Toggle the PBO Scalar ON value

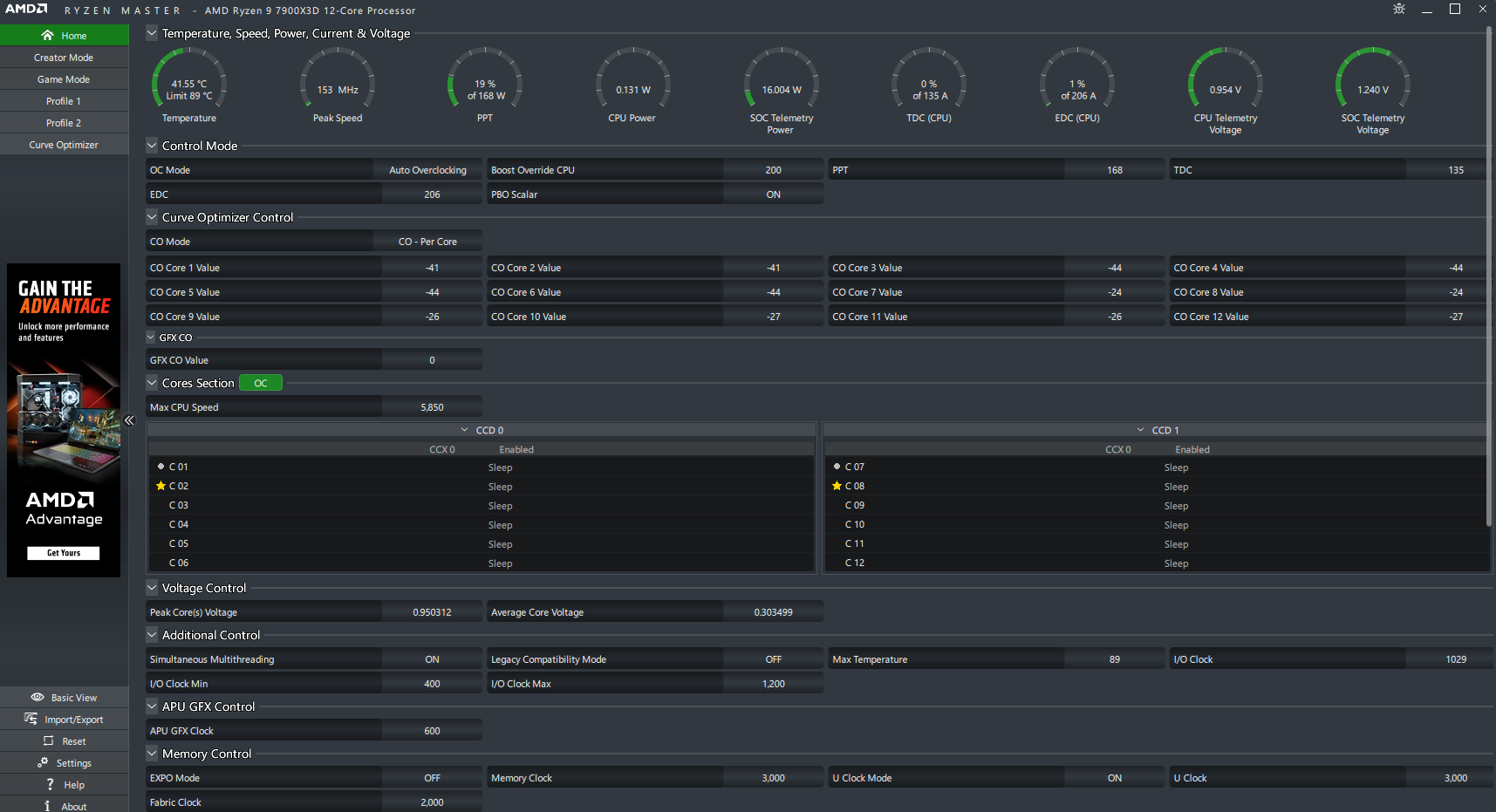tap(773, 194)
